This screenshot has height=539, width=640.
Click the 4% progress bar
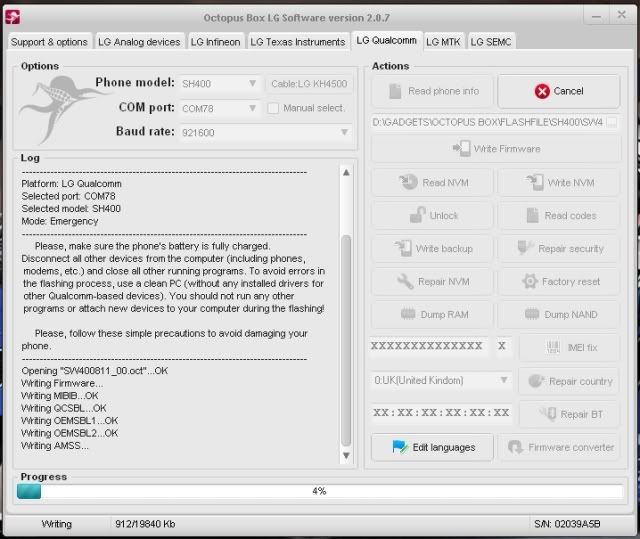pos(320,491)
